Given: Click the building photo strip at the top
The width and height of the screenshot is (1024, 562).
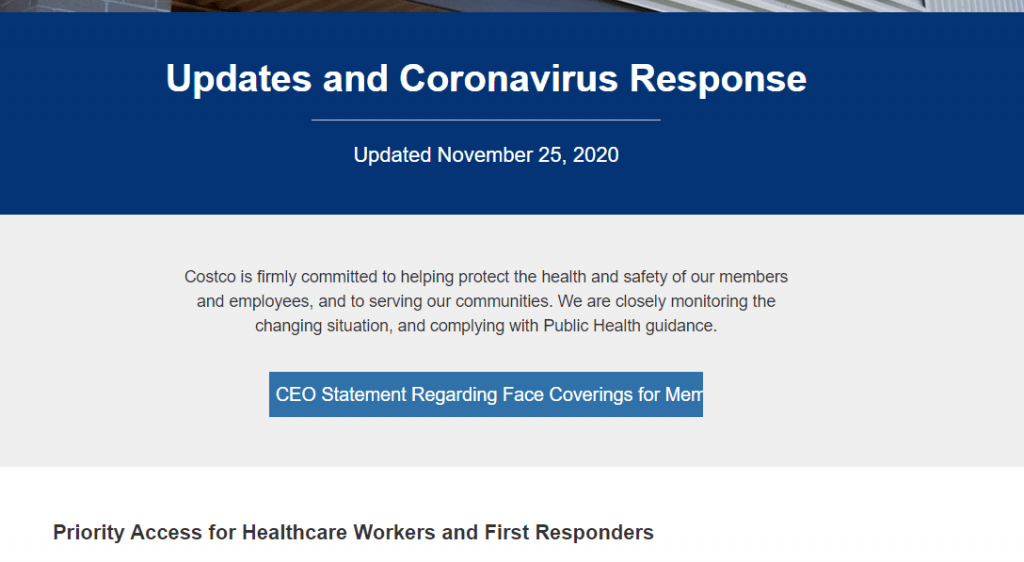Looking at the screenshot, I should pyautogui.click(x=512, y=6).
